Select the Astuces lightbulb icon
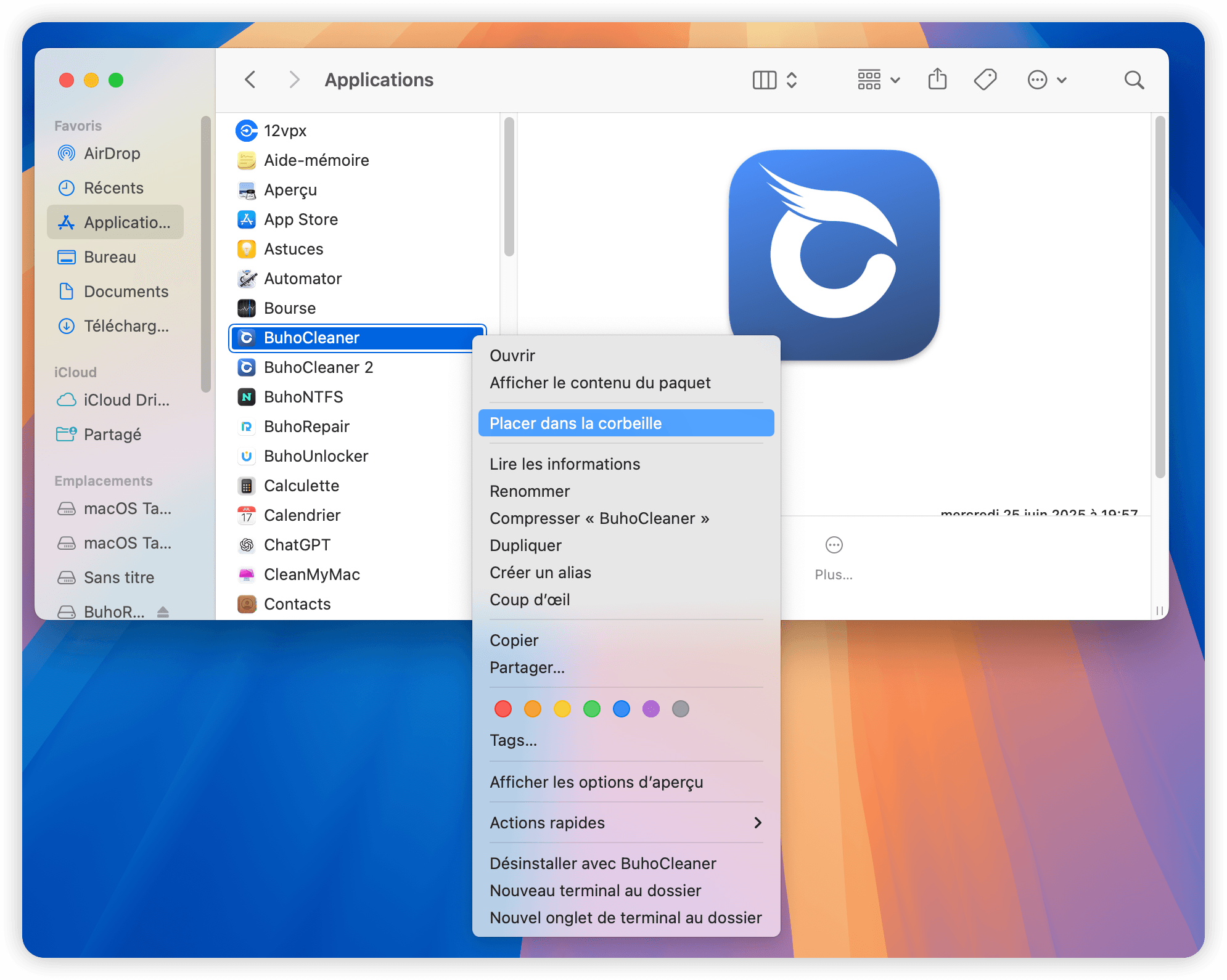This screenshot has height=980, width=1227. pyautogui.click(x=247, y=249)
